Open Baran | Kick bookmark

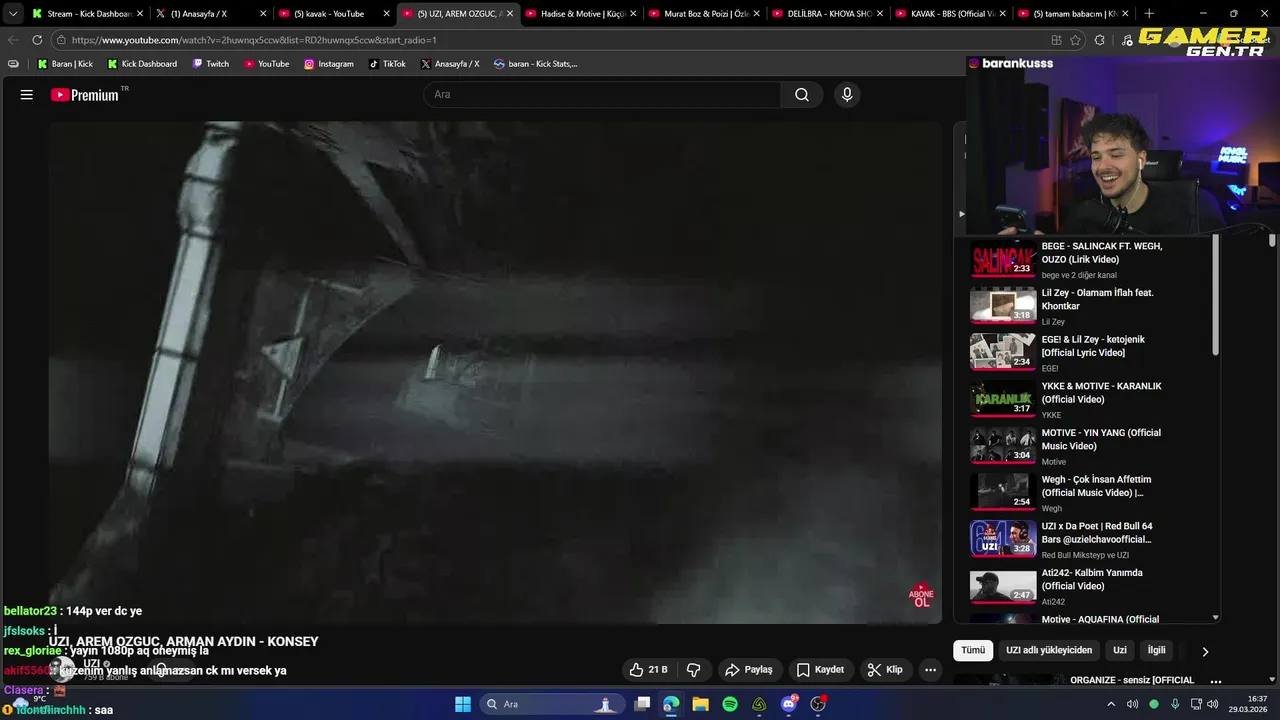pos(65,64)
